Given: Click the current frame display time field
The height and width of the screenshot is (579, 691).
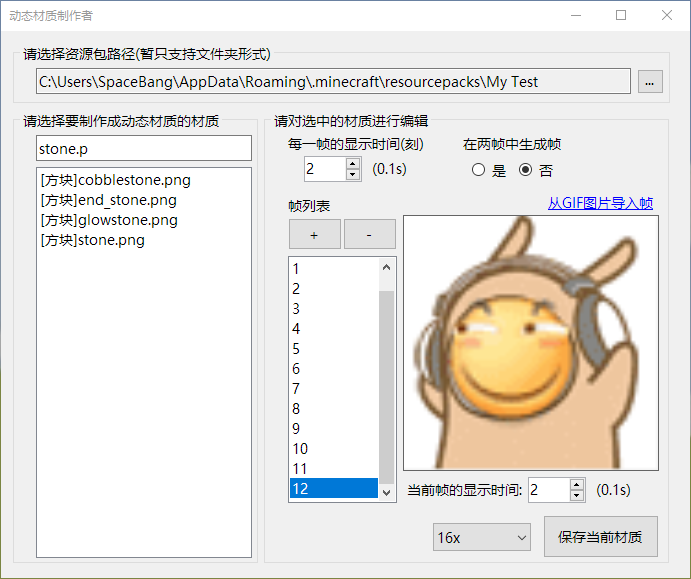Looking at the screenshot, I should (x=549, y=490).
